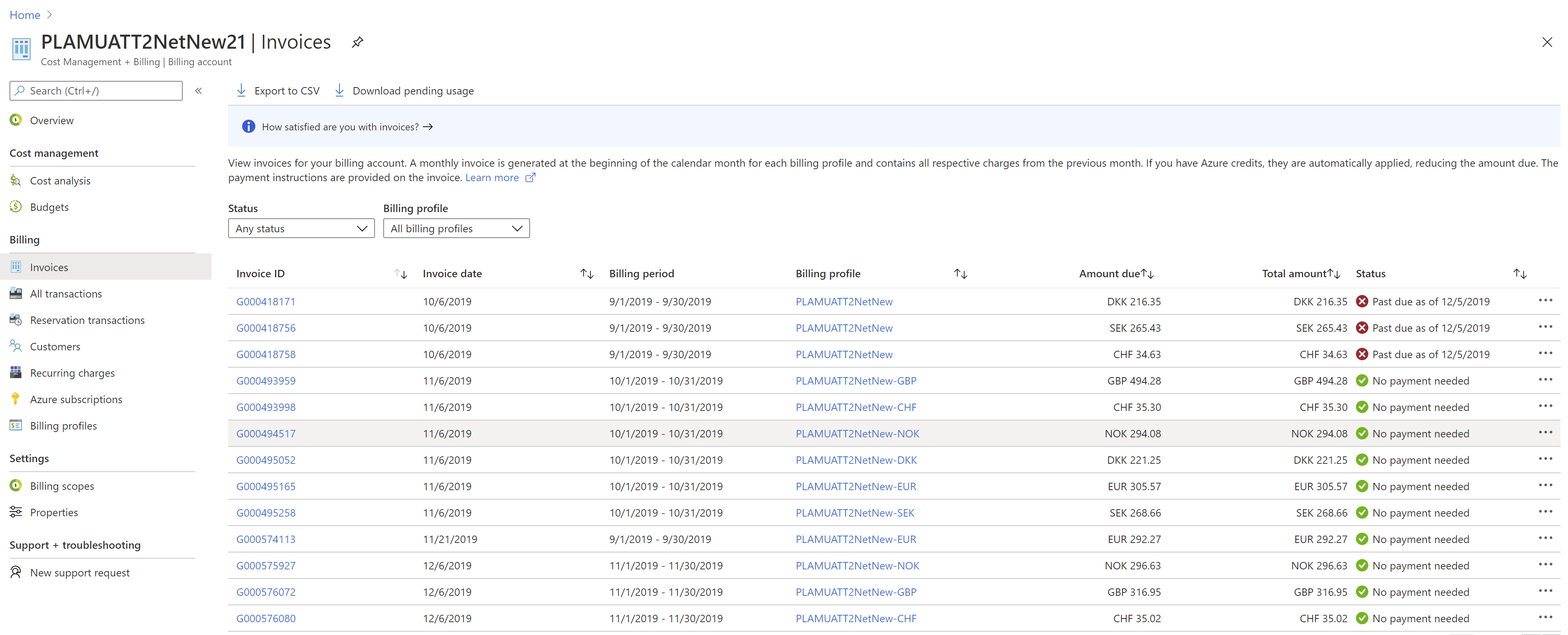Open the Customers sidebar item
The height and width of the screenshot is (635, 1568).
pos(55,347)
